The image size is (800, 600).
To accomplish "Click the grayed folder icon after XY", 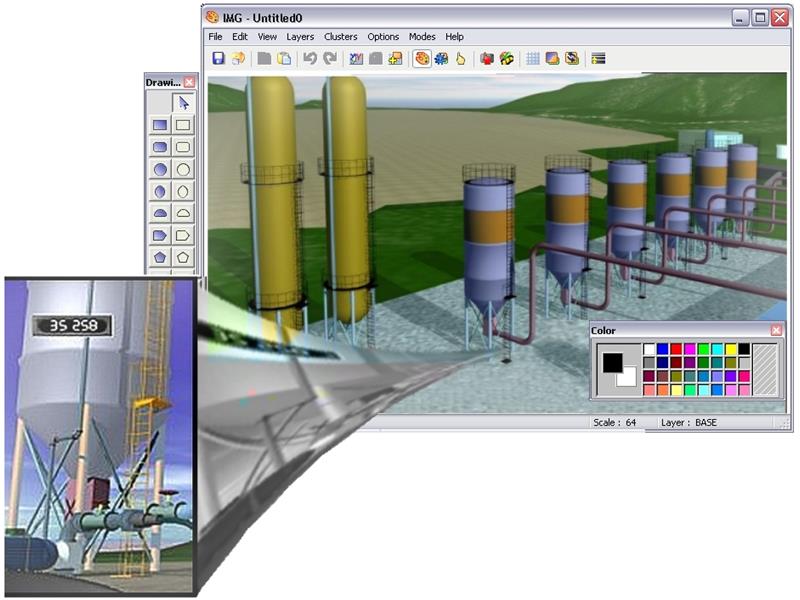I will pos(376,59).
